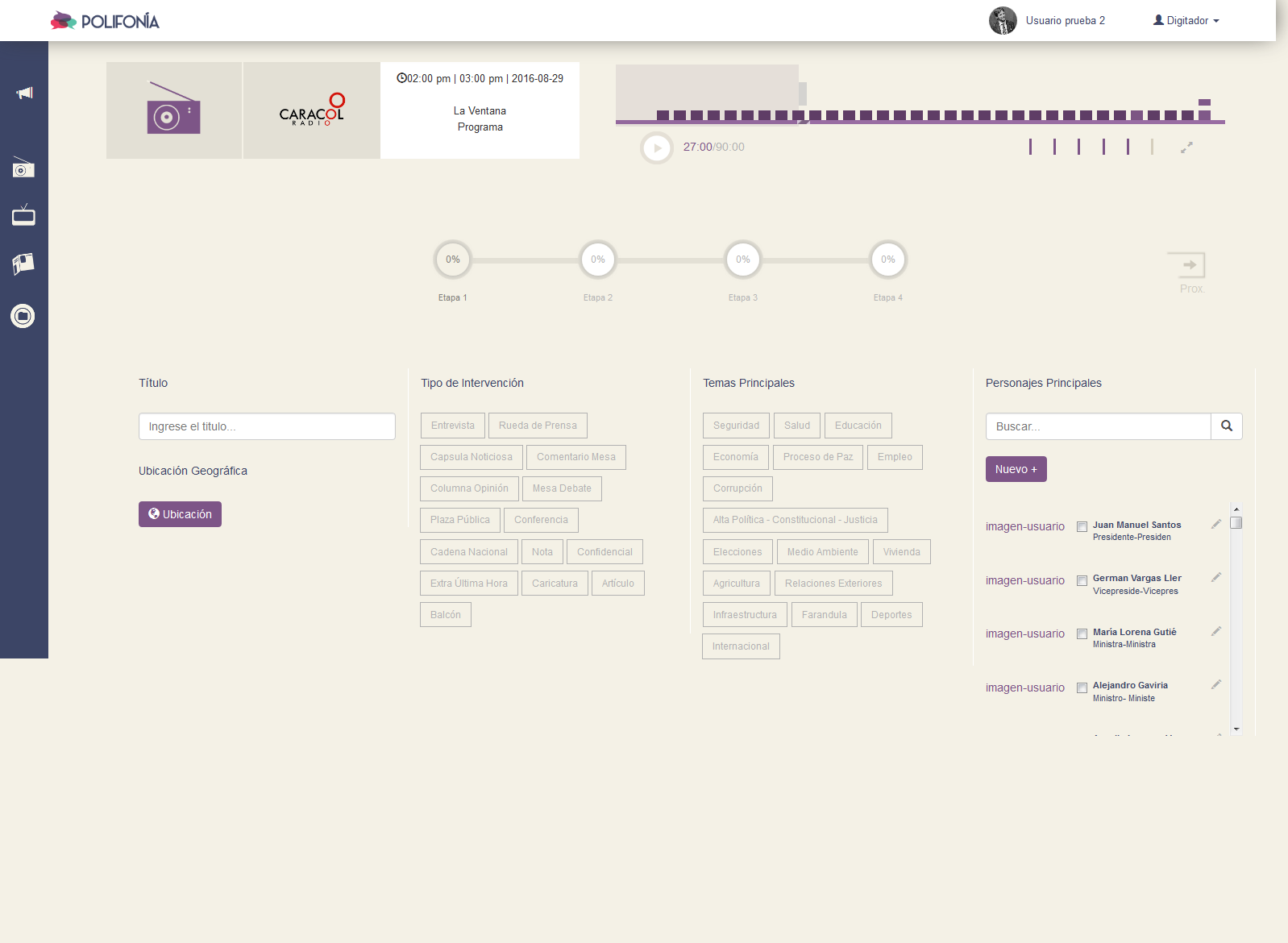This screenshot has height=943, width=1288.
Task: Click the Ubicación button
Action: point(180,514)
